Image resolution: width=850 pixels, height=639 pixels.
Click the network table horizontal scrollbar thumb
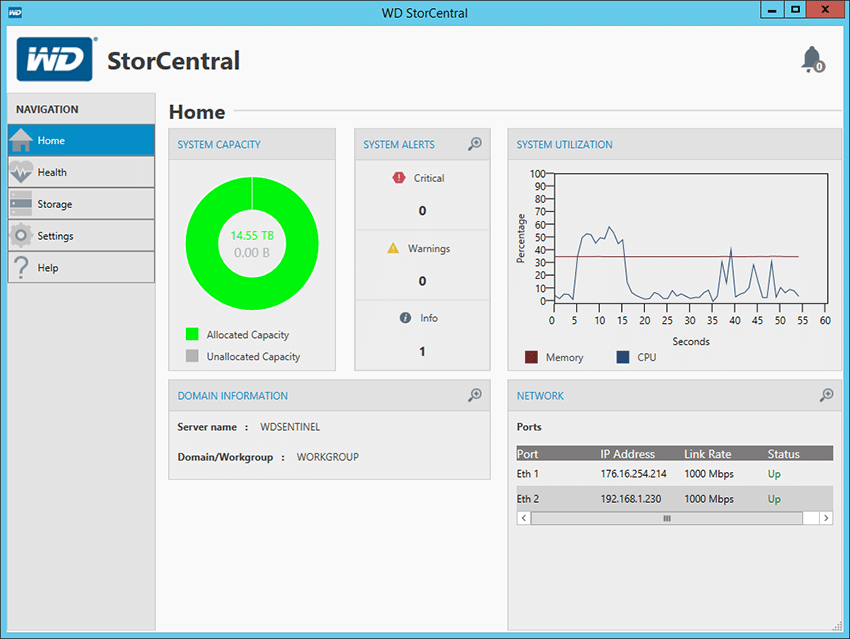tap(667, 518)
